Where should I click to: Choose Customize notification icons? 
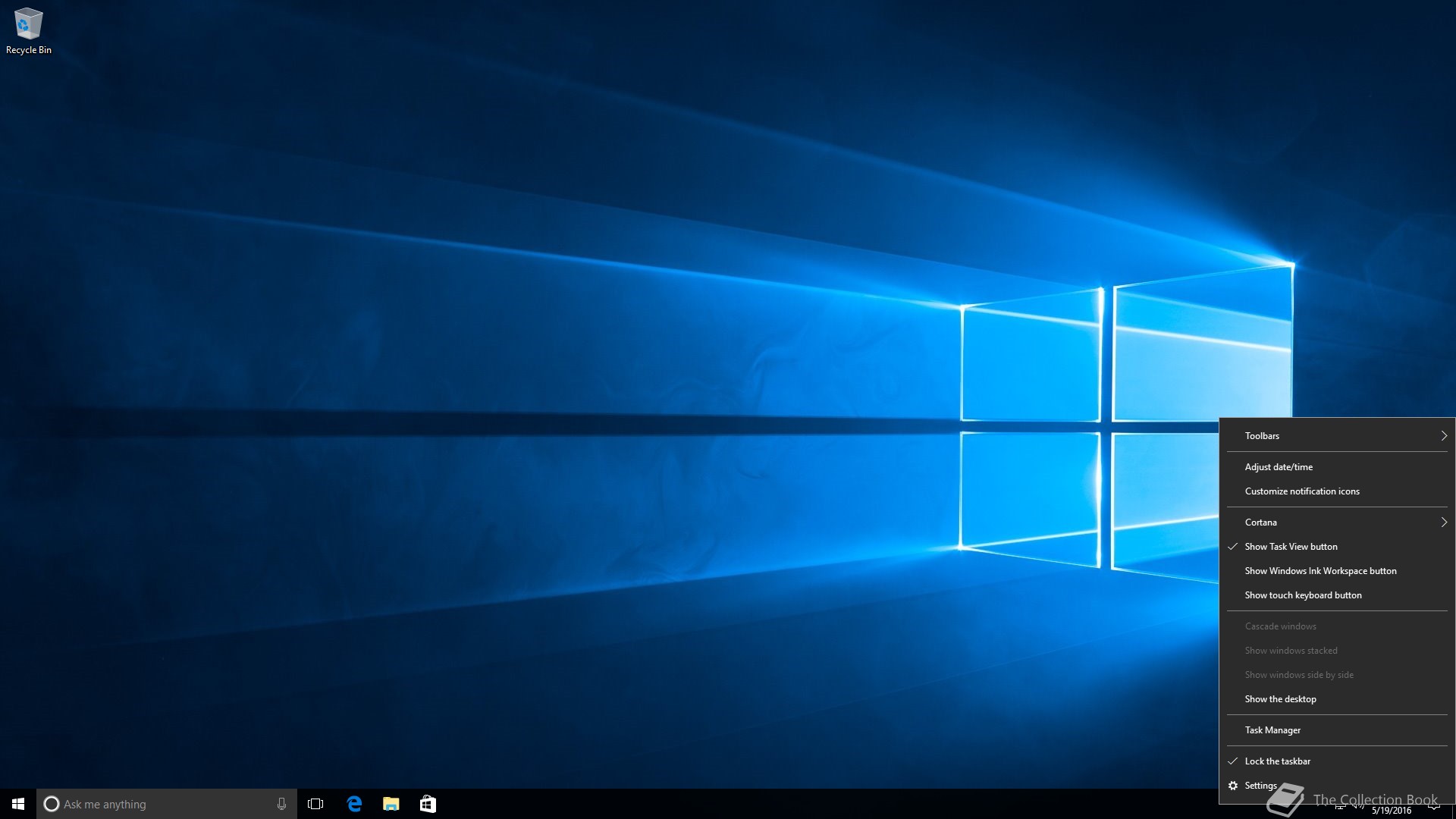click(x=1302, y=491)
